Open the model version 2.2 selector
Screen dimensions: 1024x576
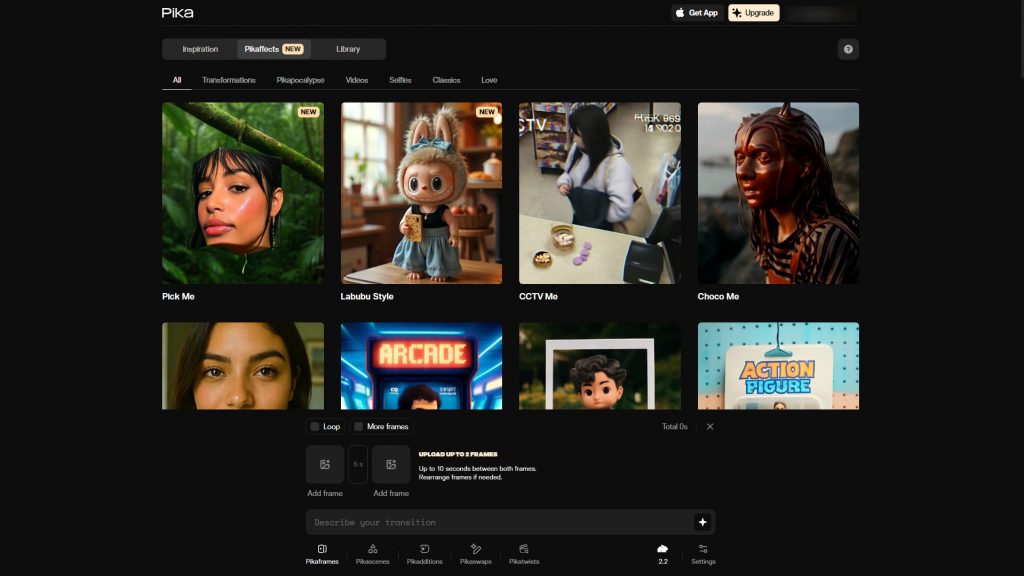(x=662, y=554)
